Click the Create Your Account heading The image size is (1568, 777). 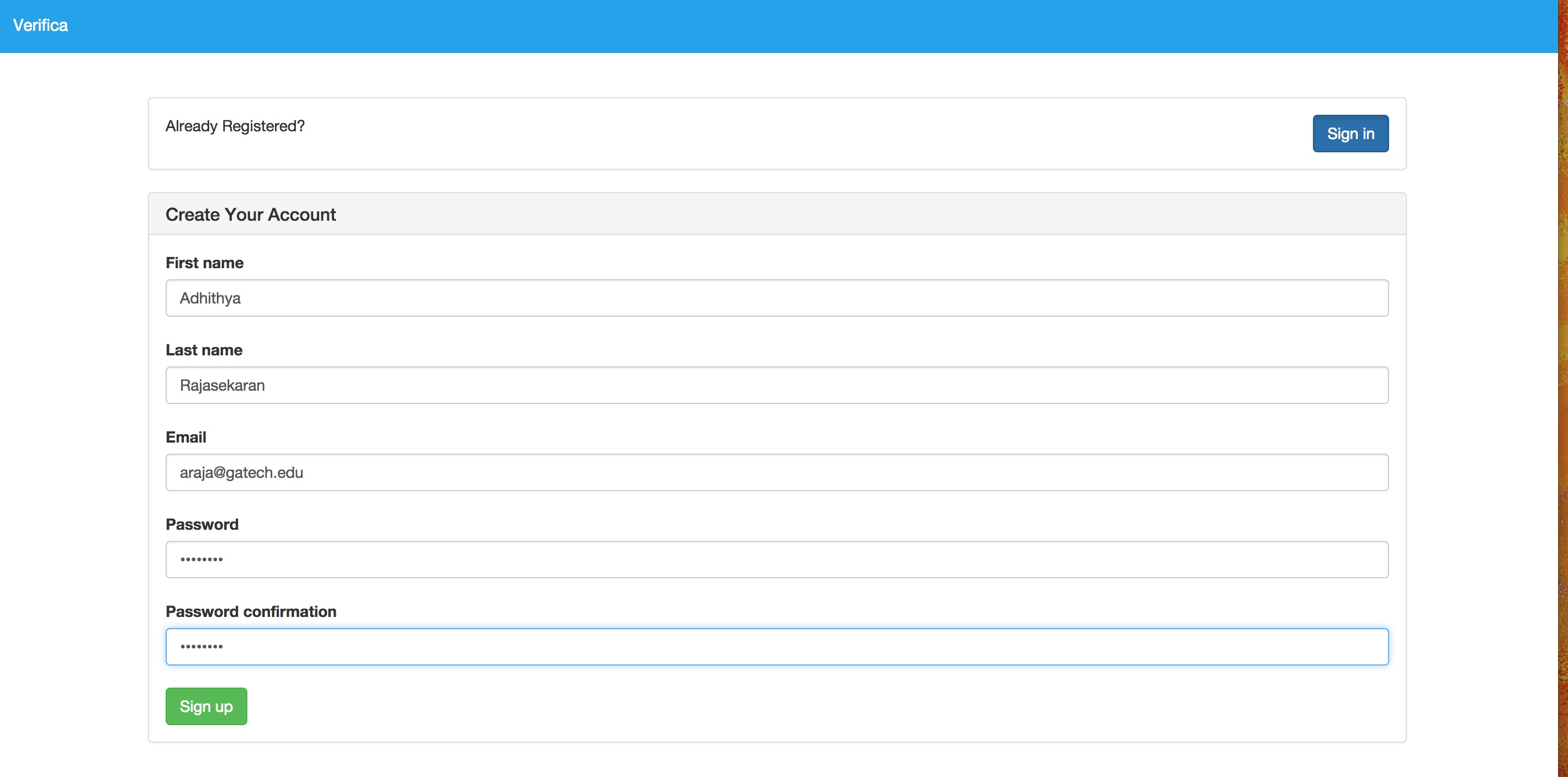click(250, 214)
